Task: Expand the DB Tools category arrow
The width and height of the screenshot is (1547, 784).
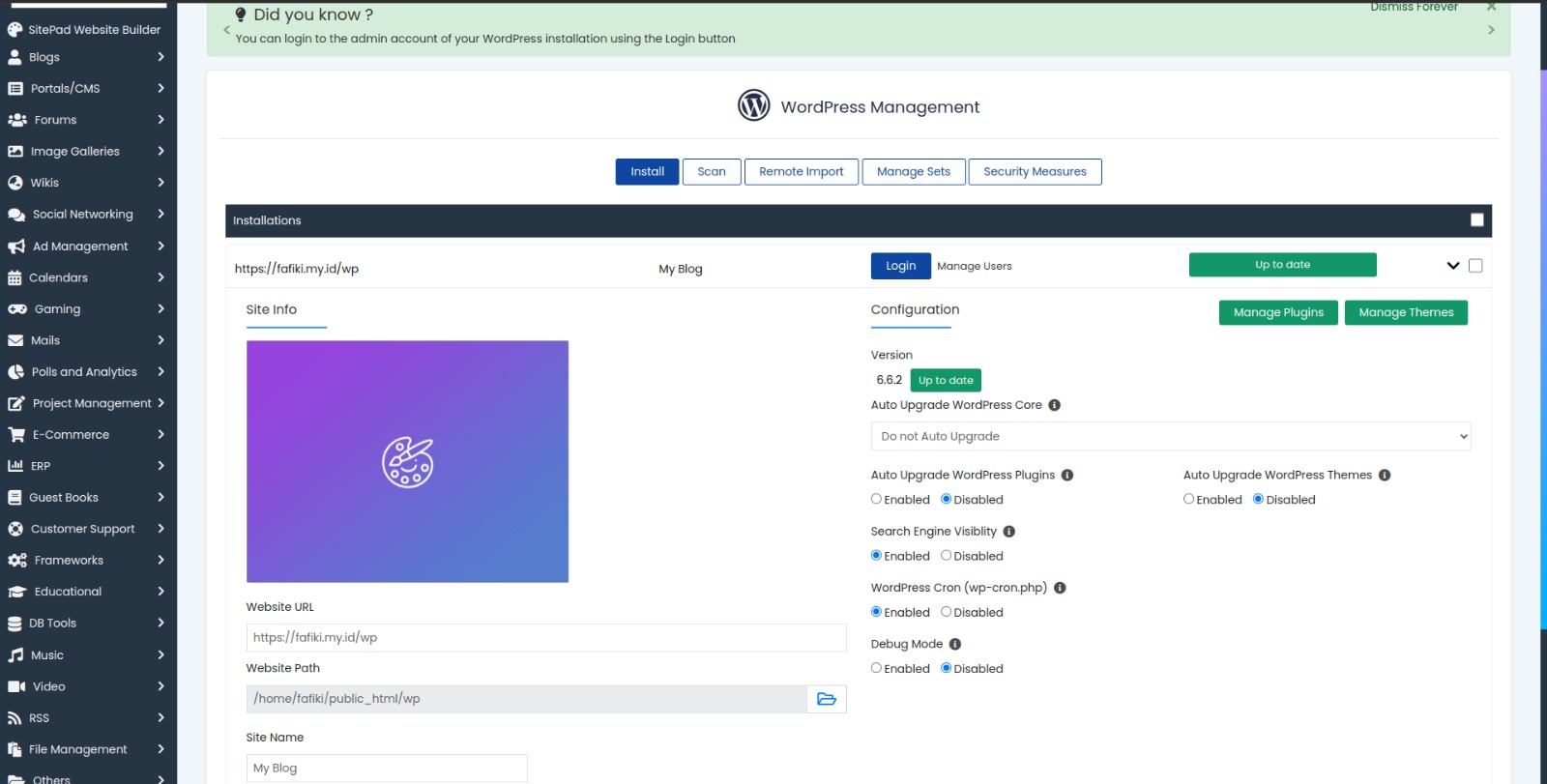Action: coord(161,624)
